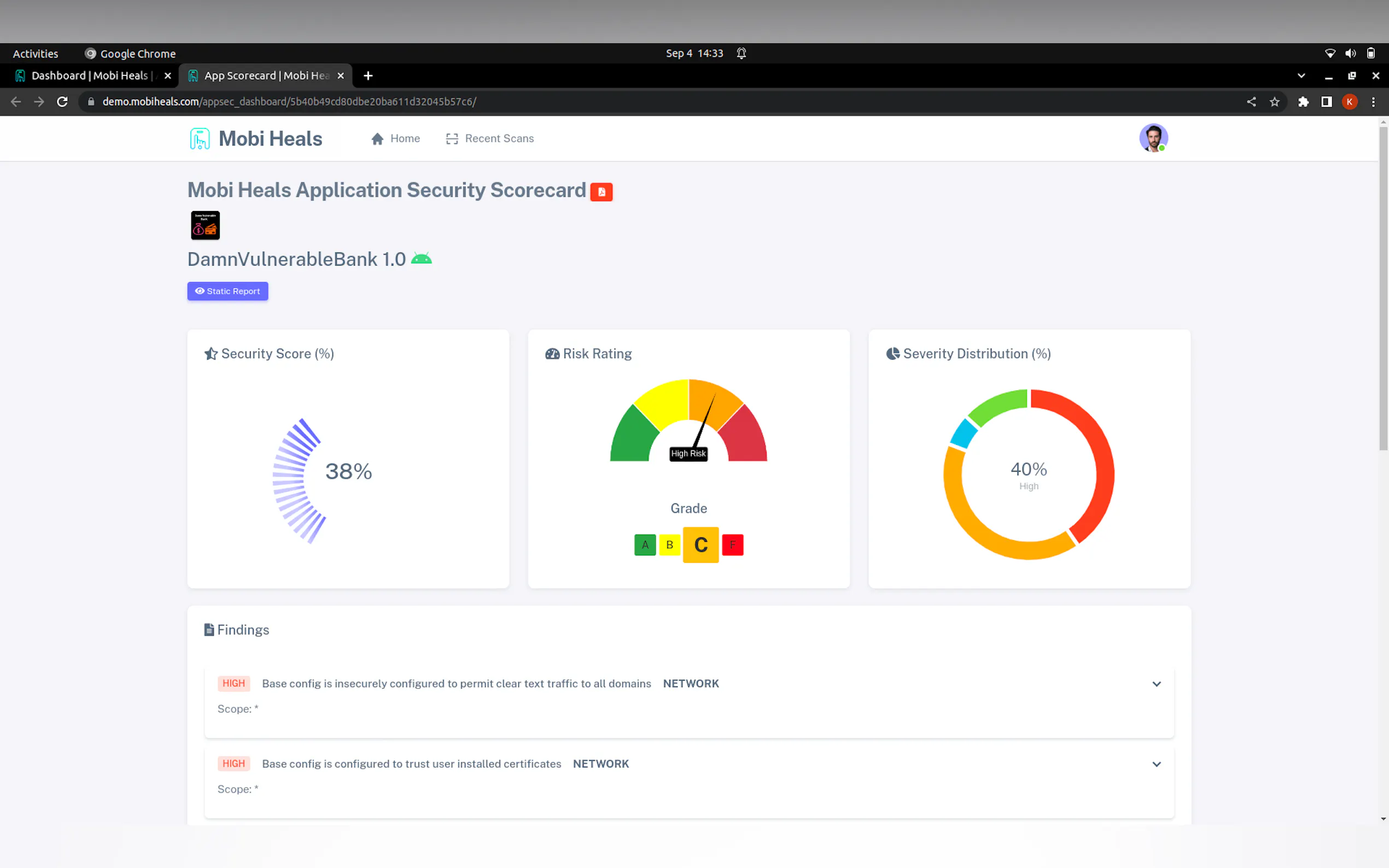Click the Android platform icon
The width and height of the screenshot is (1389, 868).
coord(422,259)
